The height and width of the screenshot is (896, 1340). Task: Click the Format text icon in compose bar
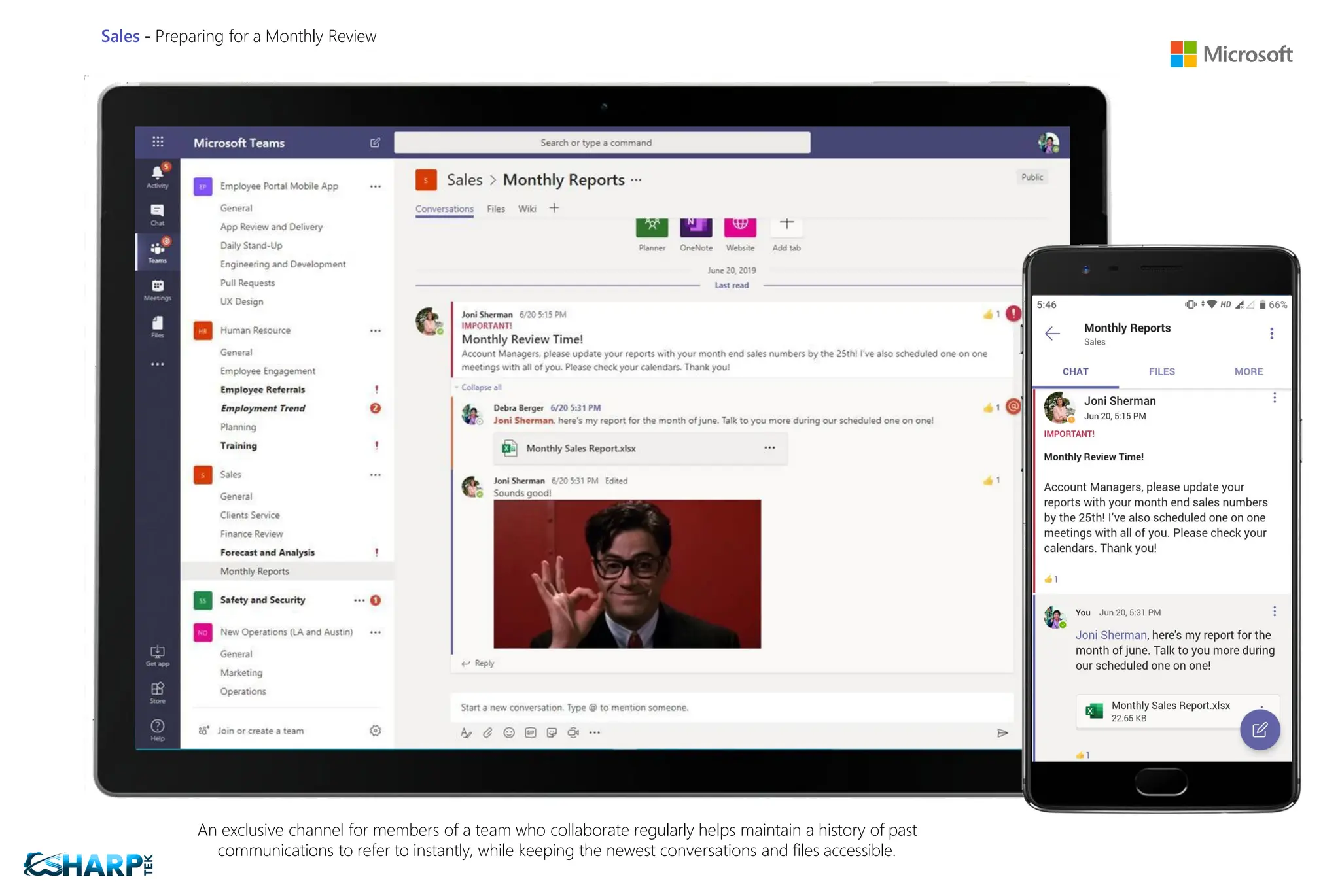coord(466,732)
